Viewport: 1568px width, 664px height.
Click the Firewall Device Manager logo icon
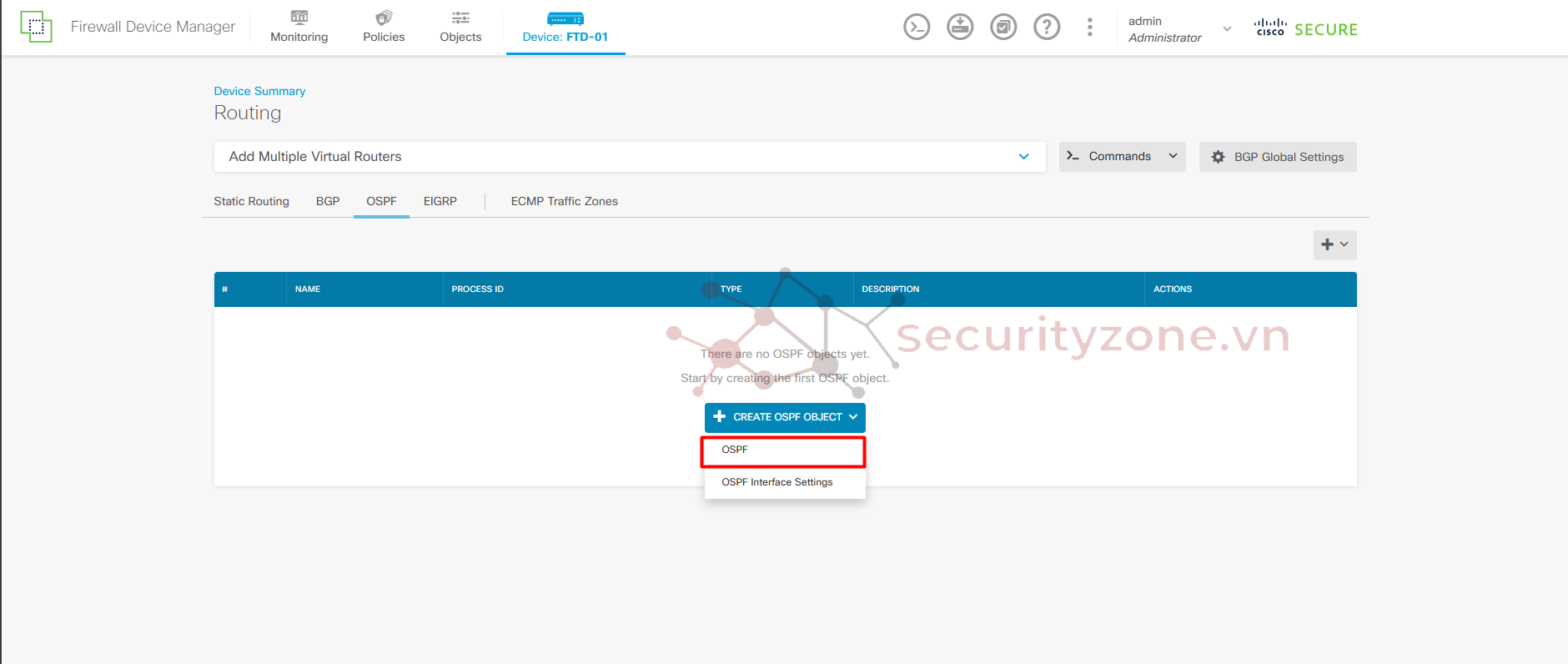[36, 27]
